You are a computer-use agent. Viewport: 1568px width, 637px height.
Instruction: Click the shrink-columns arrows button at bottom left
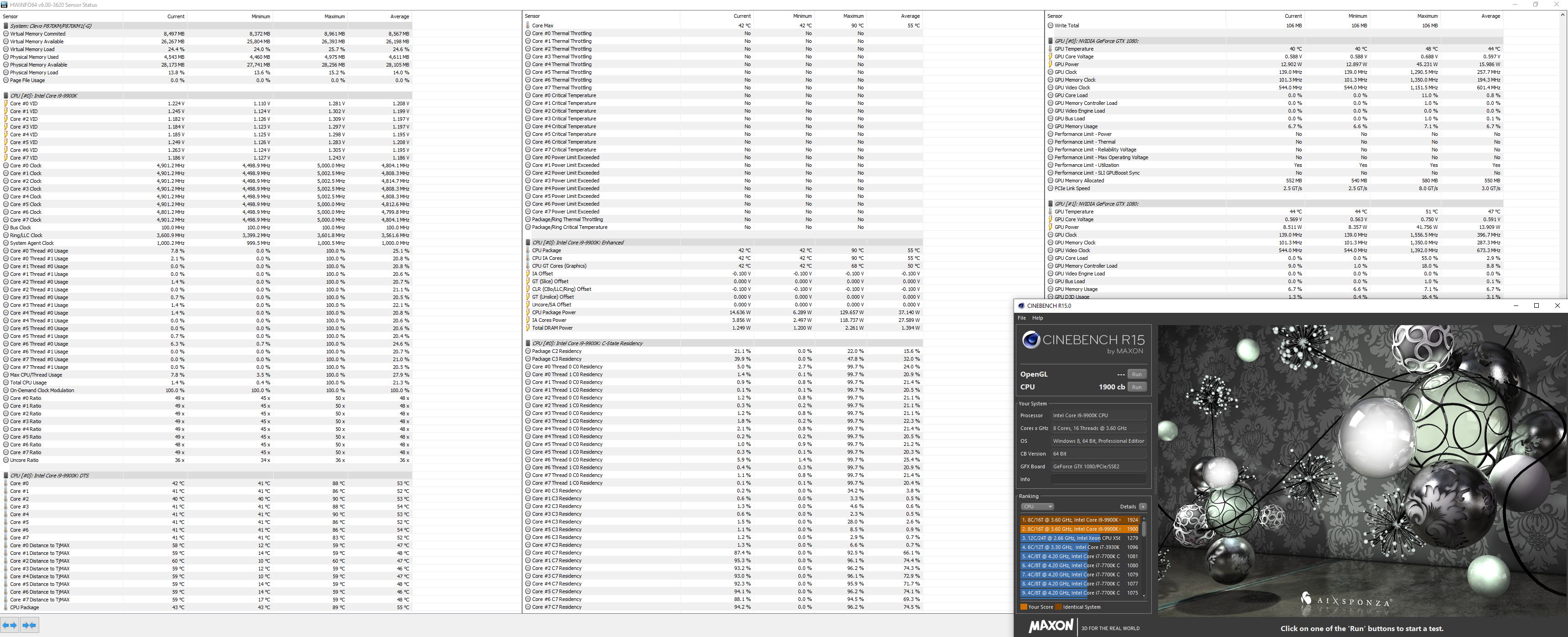click(x=29, y=625)
